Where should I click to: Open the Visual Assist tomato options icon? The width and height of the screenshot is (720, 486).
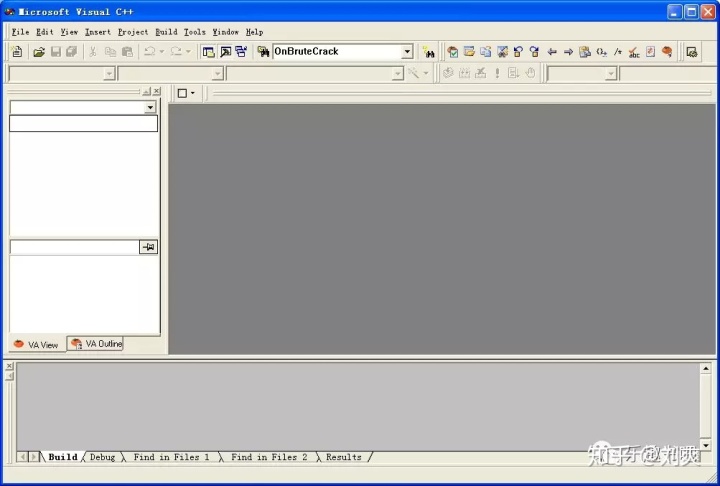point(667,52)
